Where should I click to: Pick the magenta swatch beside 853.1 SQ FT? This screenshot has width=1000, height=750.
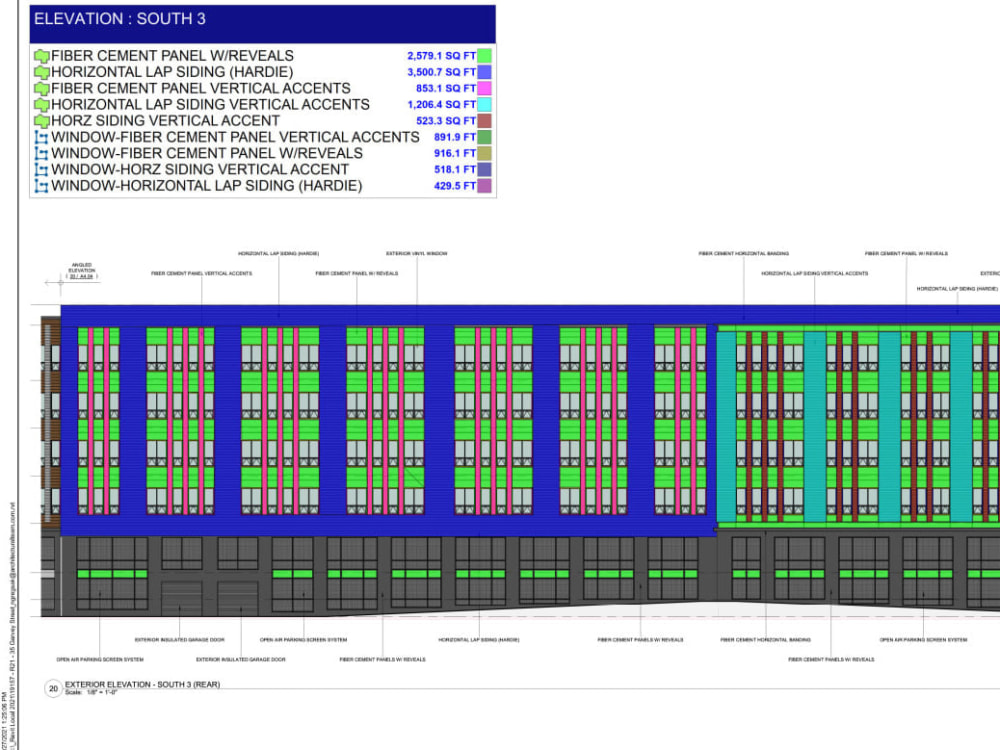[x=484, y=88]
